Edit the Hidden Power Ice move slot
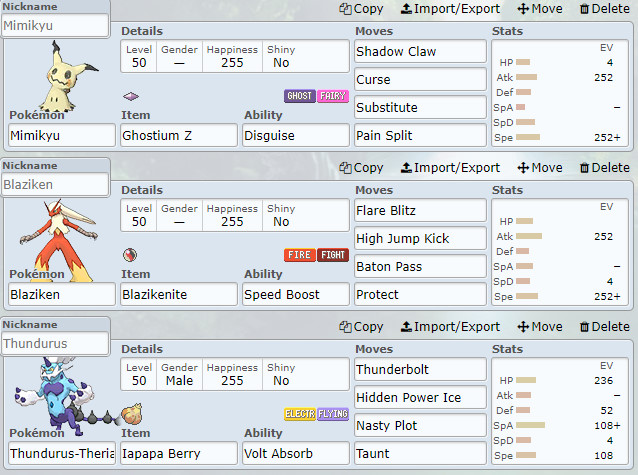Image resolution: width=638 pixels, height=475 pixels. tap(420, 397)
